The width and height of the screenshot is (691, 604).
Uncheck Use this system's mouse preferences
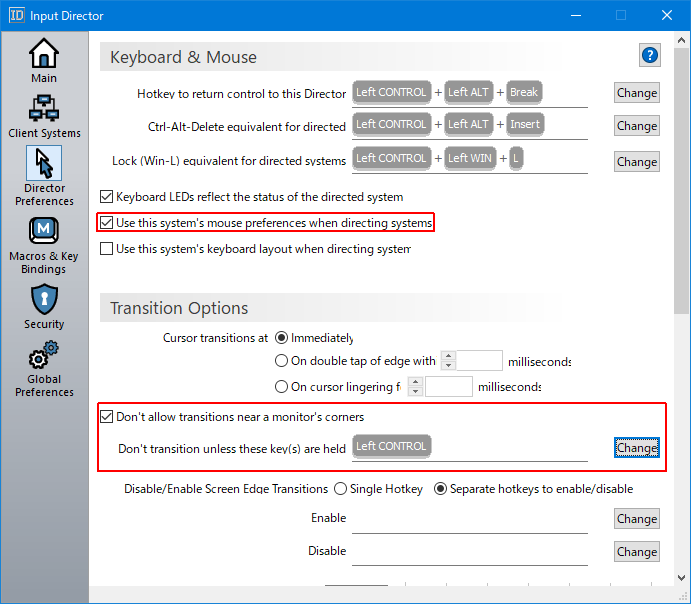click(x=108, y=222)
